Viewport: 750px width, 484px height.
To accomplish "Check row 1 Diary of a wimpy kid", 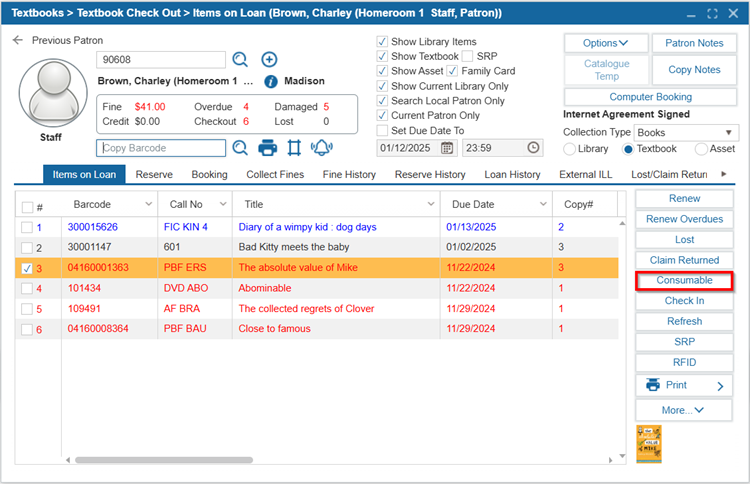I will pyautogui.click(x=27, y=228).
